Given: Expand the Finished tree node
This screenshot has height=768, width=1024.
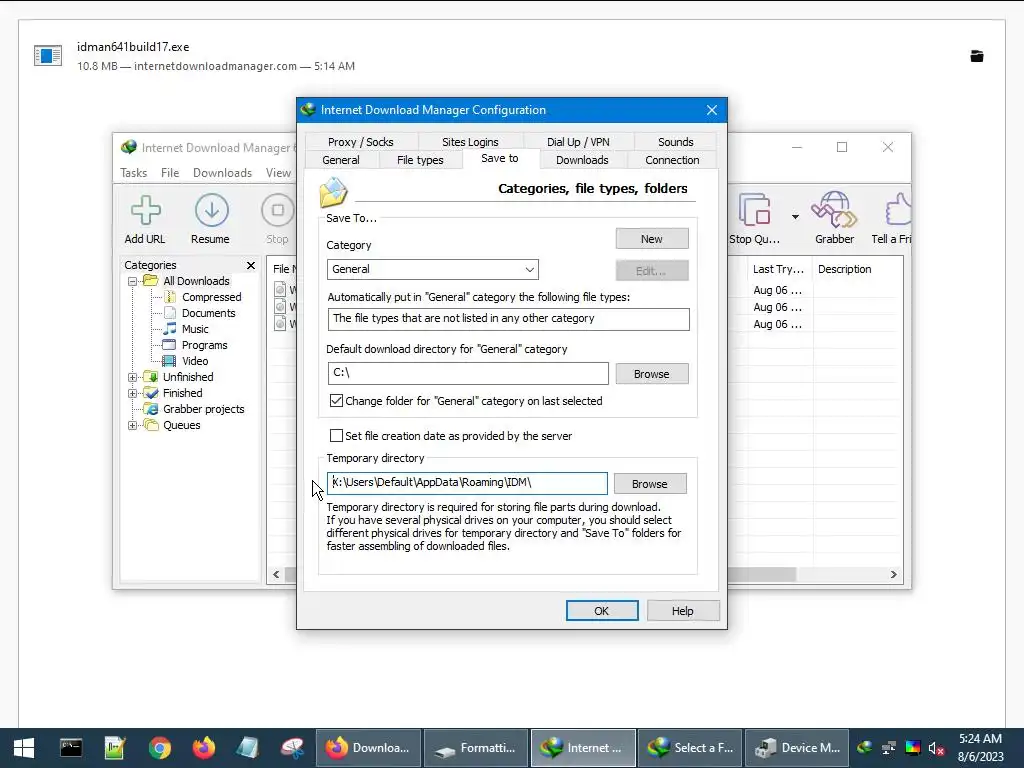Looking at the screenshot, I should coord(133,393).
